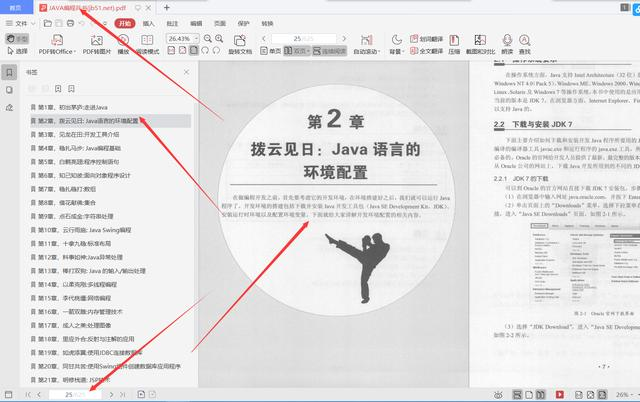Toggle 连续阅读 continuous reading
The height and width of the screenshot is (402, 640).
tap(329, 51)
